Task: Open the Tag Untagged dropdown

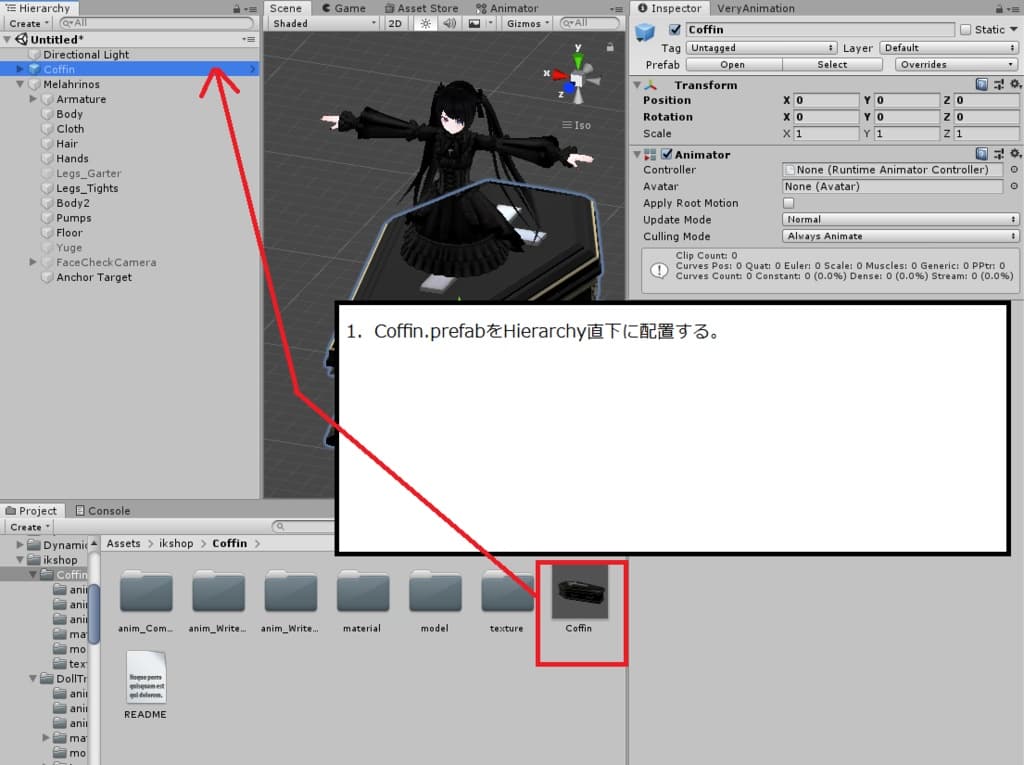Action: 761,48
